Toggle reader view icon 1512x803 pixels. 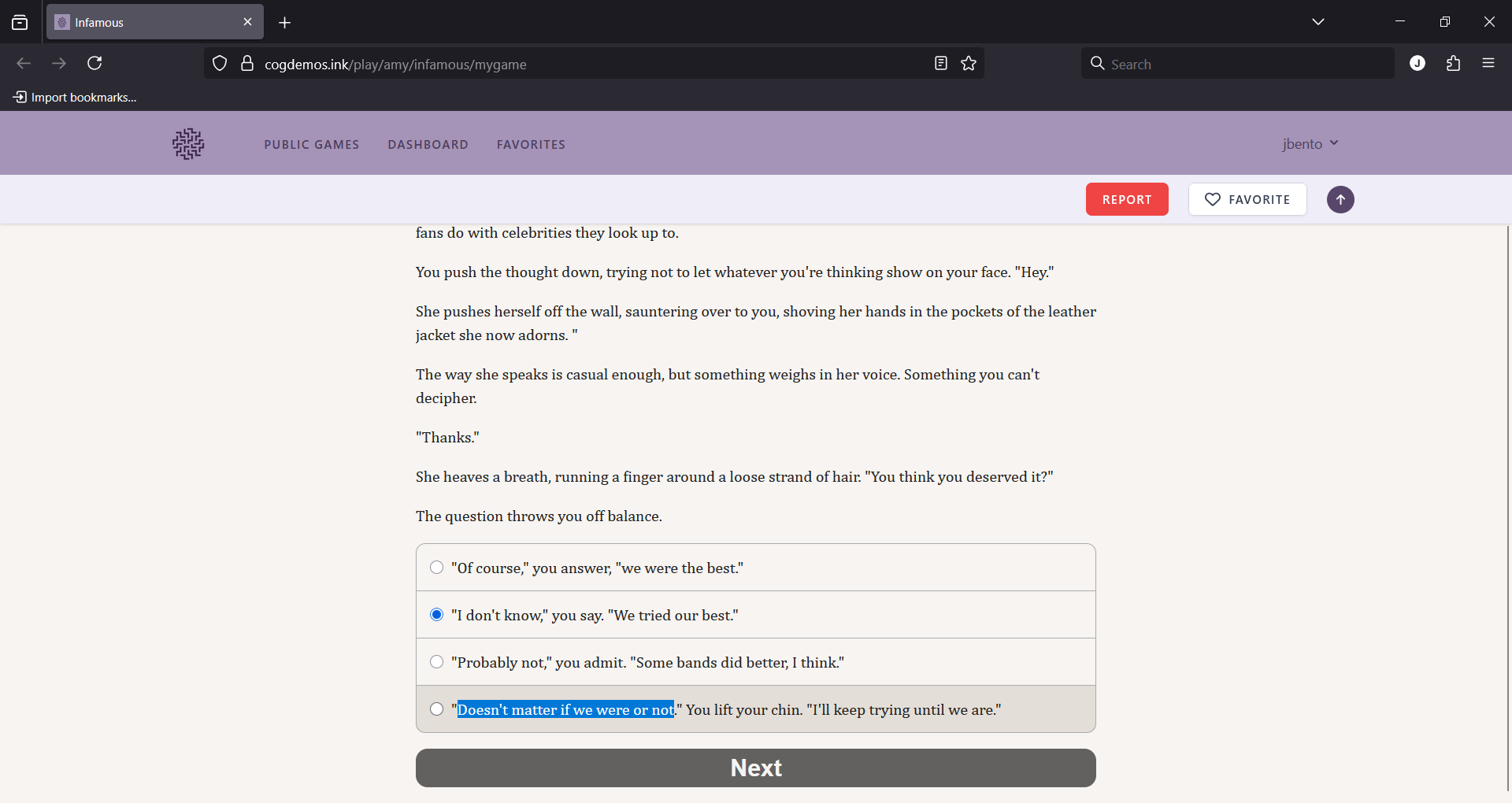(x=941, y=63)
